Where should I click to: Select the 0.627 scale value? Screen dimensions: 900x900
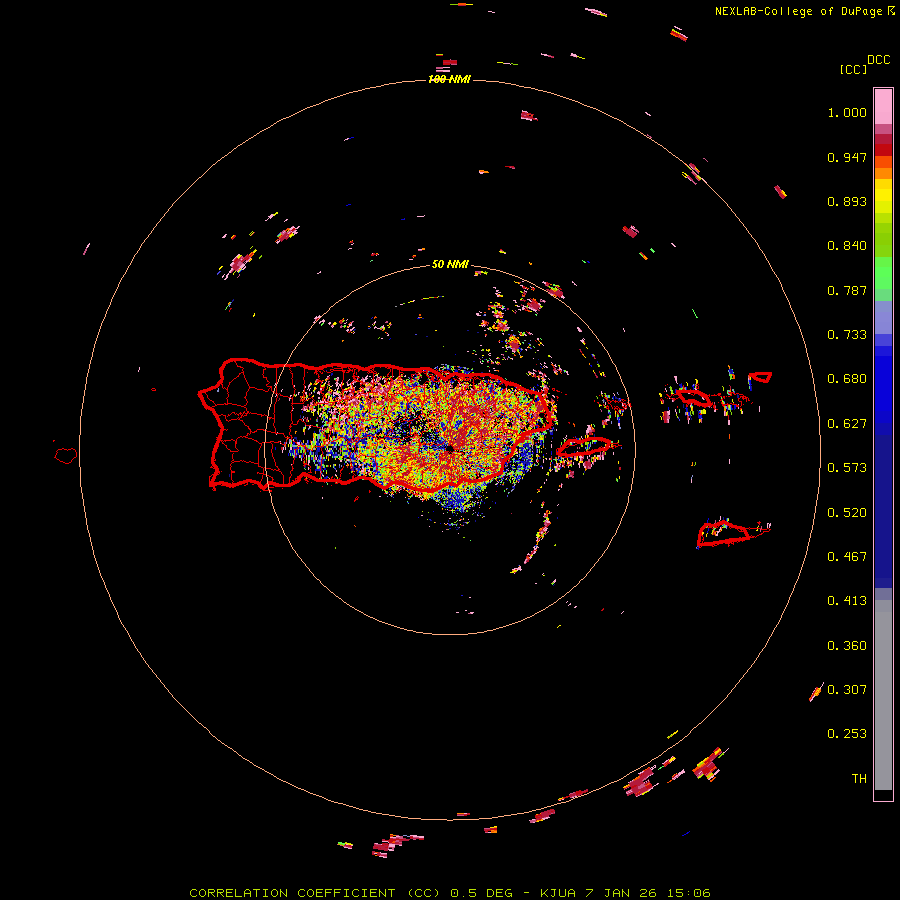tap(847, 424)
